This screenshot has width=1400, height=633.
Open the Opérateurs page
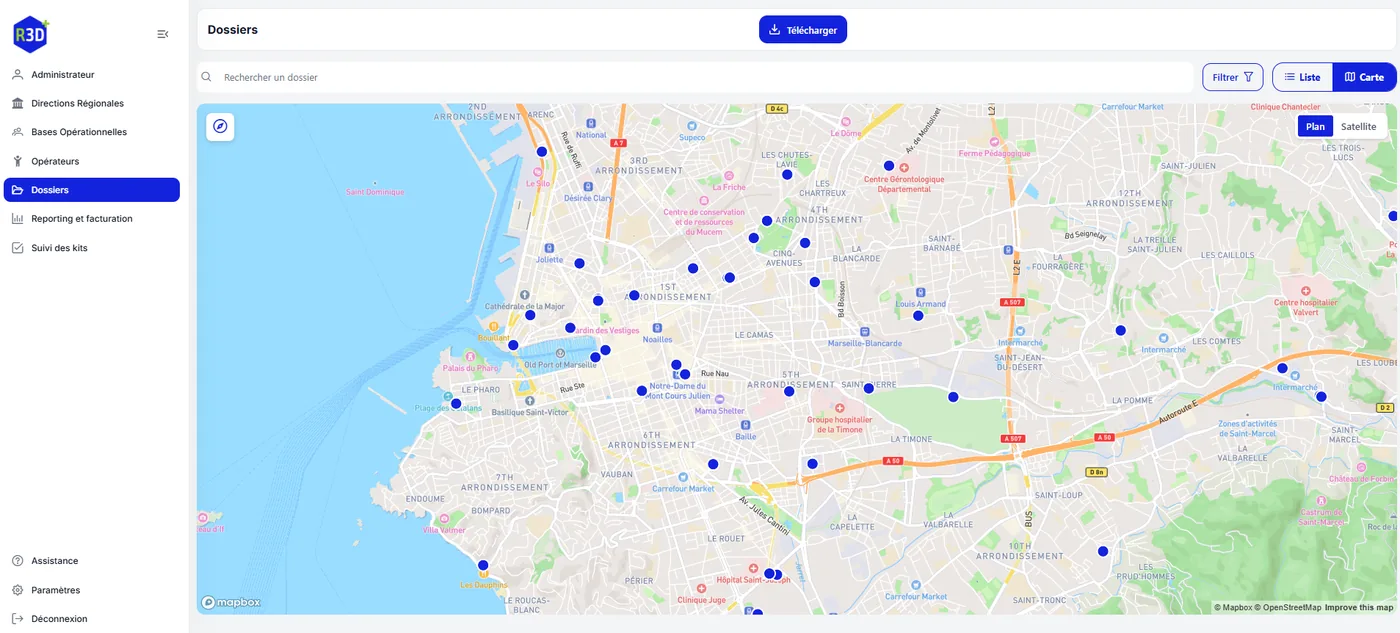click(92, 161)
